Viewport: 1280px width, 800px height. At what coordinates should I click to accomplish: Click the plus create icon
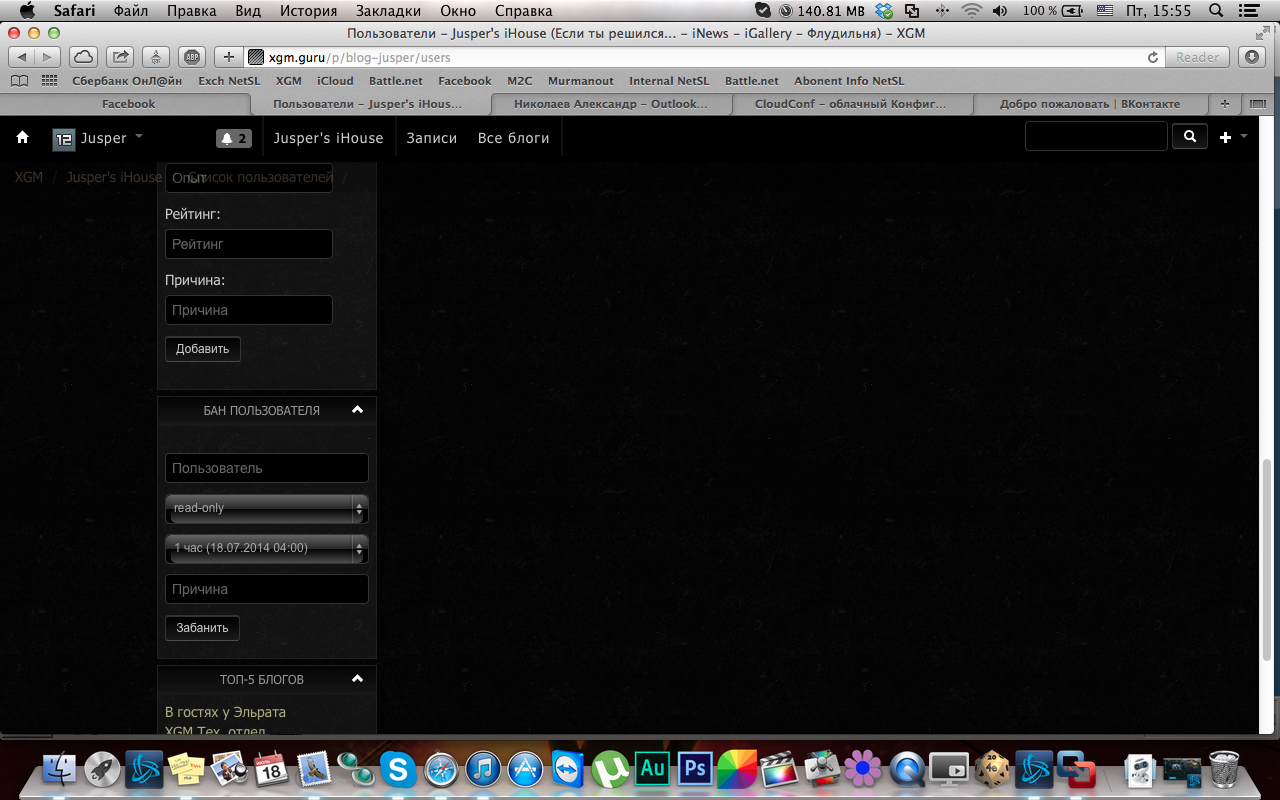1226,138
